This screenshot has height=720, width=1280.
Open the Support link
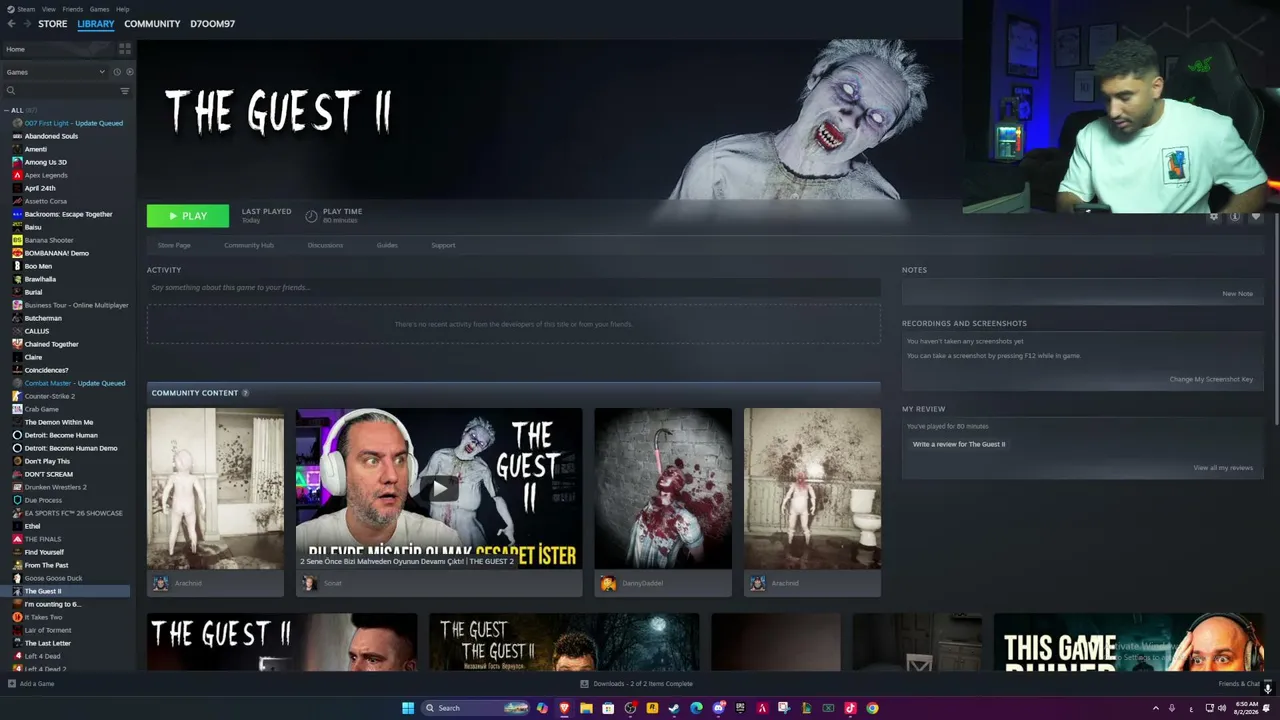443,245
